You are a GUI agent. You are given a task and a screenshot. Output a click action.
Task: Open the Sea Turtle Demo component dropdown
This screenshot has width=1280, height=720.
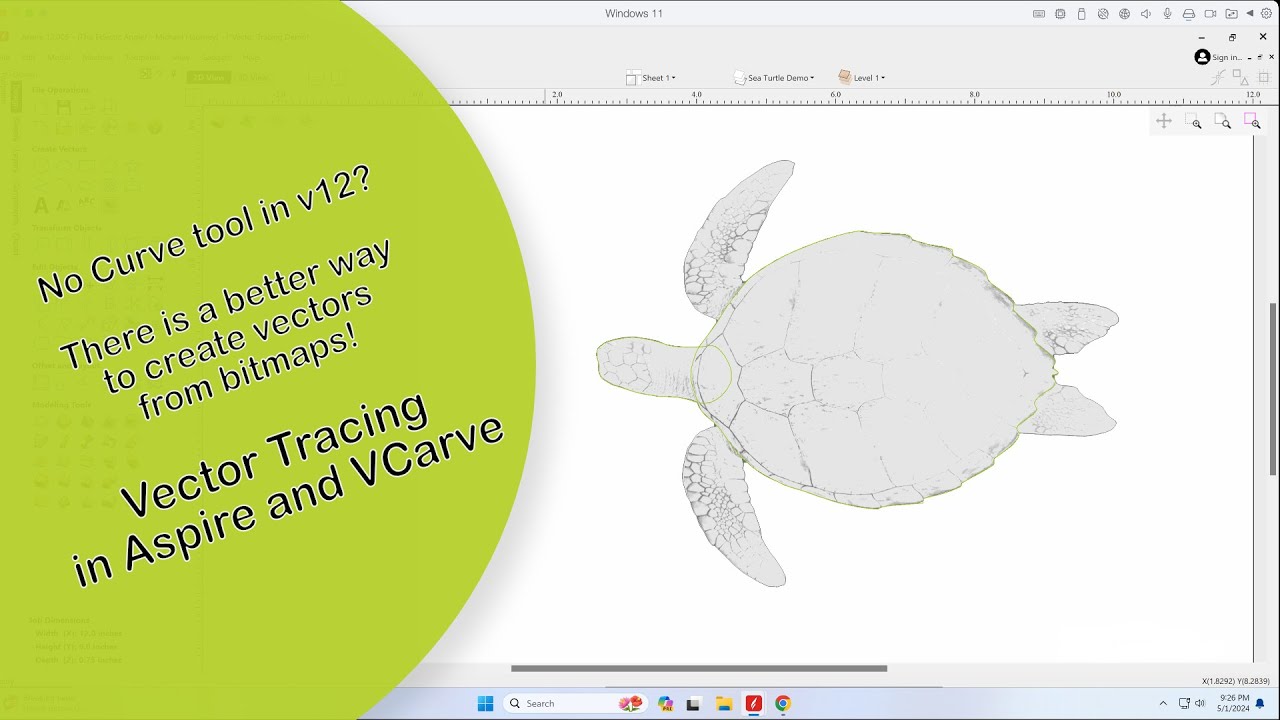[773, 78]
